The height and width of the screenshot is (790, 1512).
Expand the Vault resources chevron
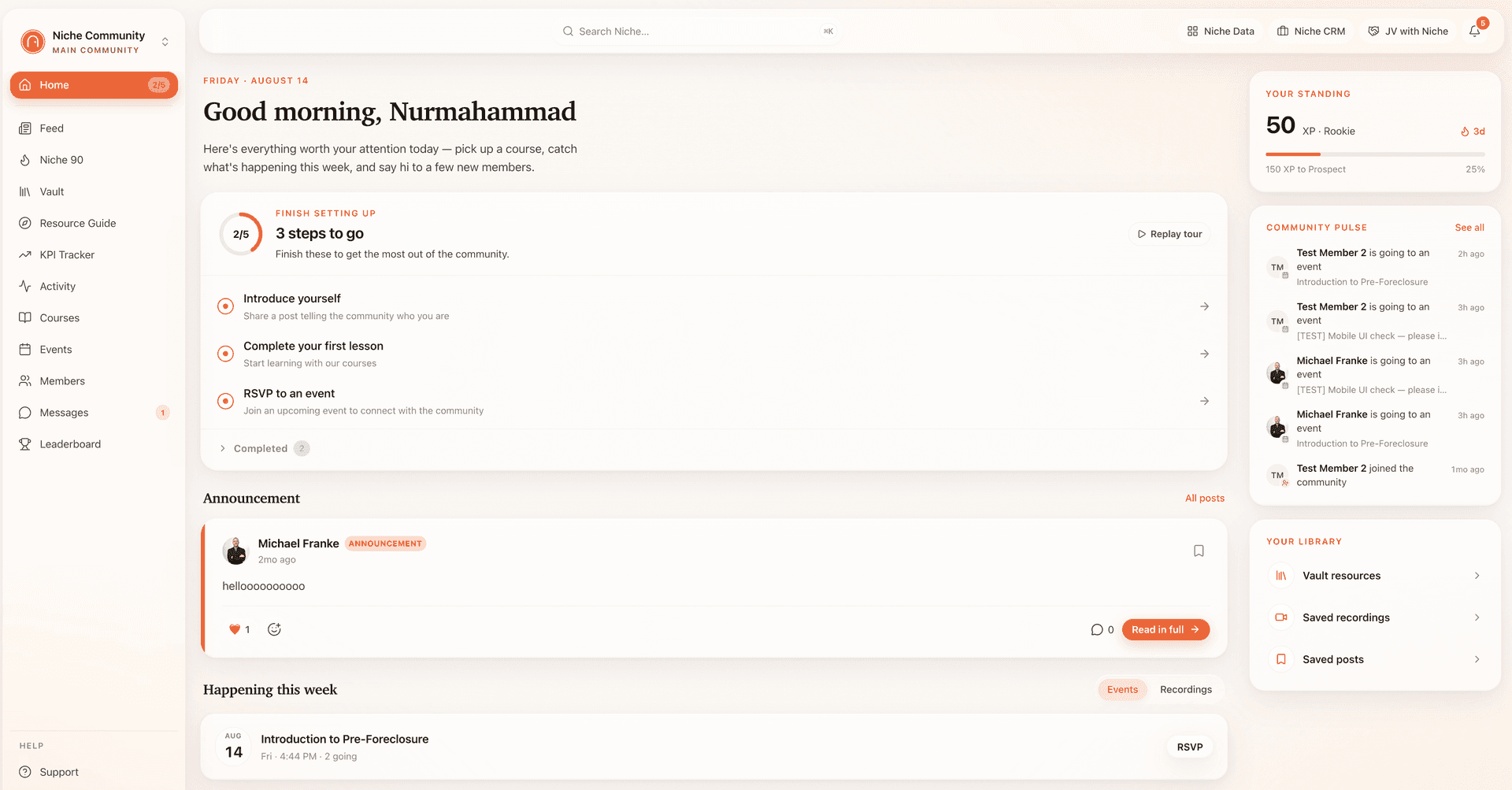click(x=1477, y=576)
